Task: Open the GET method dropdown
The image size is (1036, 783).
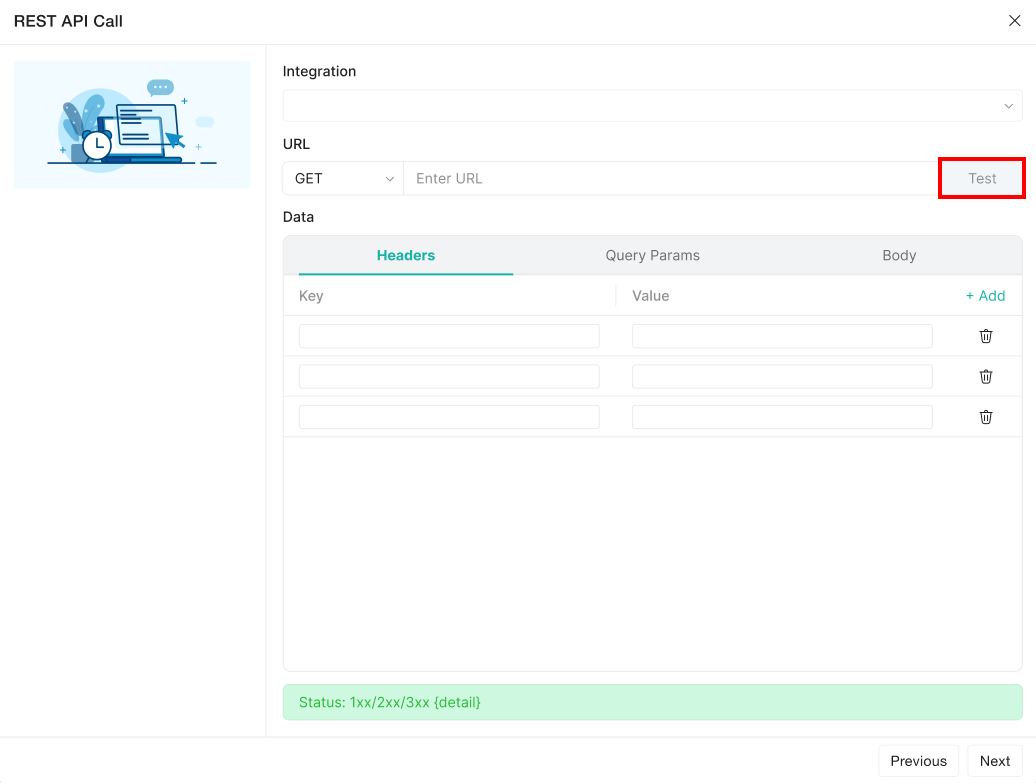Action: (343, 178)
